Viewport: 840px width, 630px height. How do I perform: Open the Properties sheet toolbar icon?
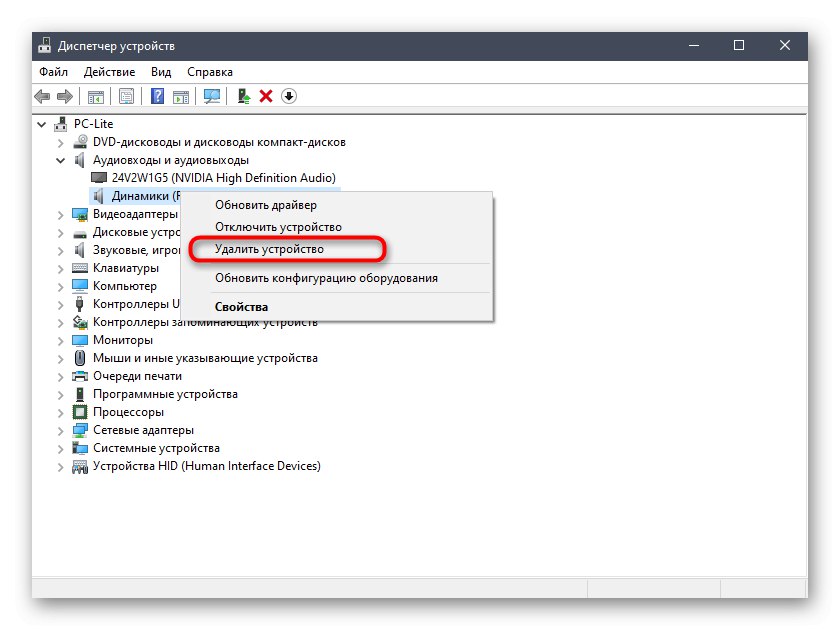[x=126, y=96]
